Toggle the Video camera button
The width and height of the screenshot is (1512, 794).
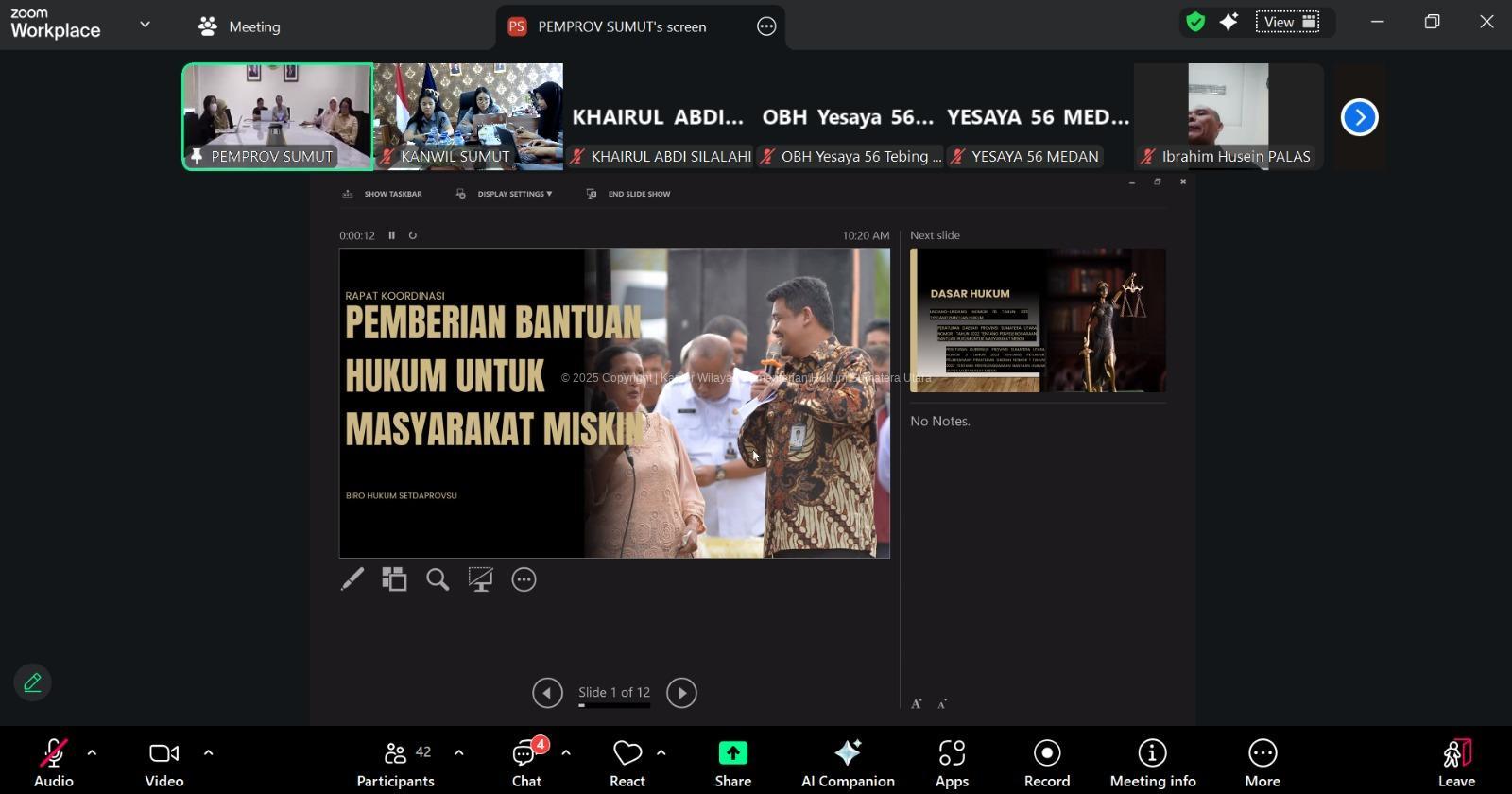point(163,764)
